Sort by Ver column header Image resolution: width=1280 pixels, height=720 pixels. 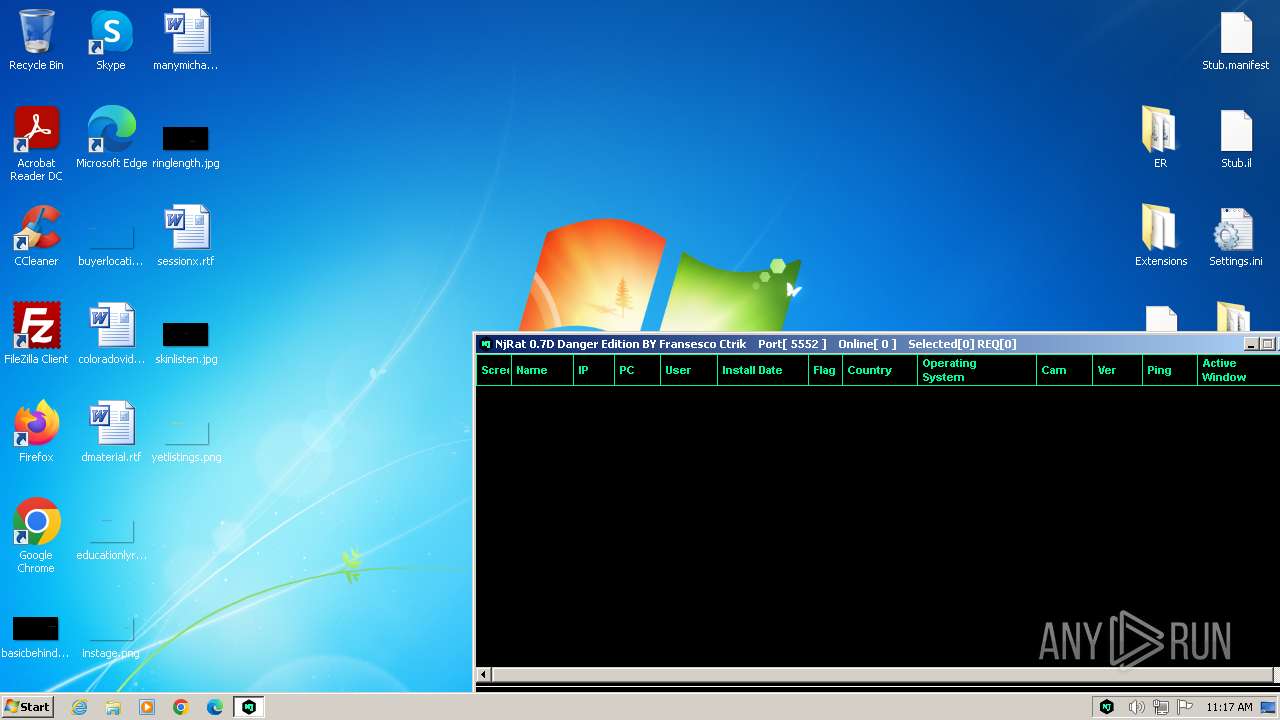coord(1118,370)
